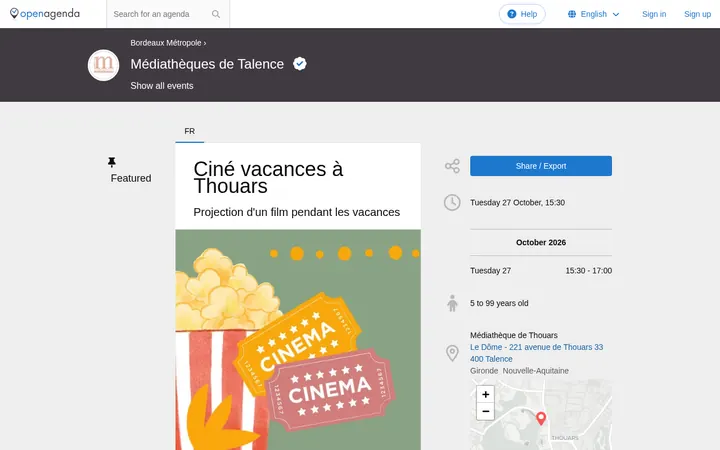Click the globe language icon
720x450 pixels.
click(572, 14)
